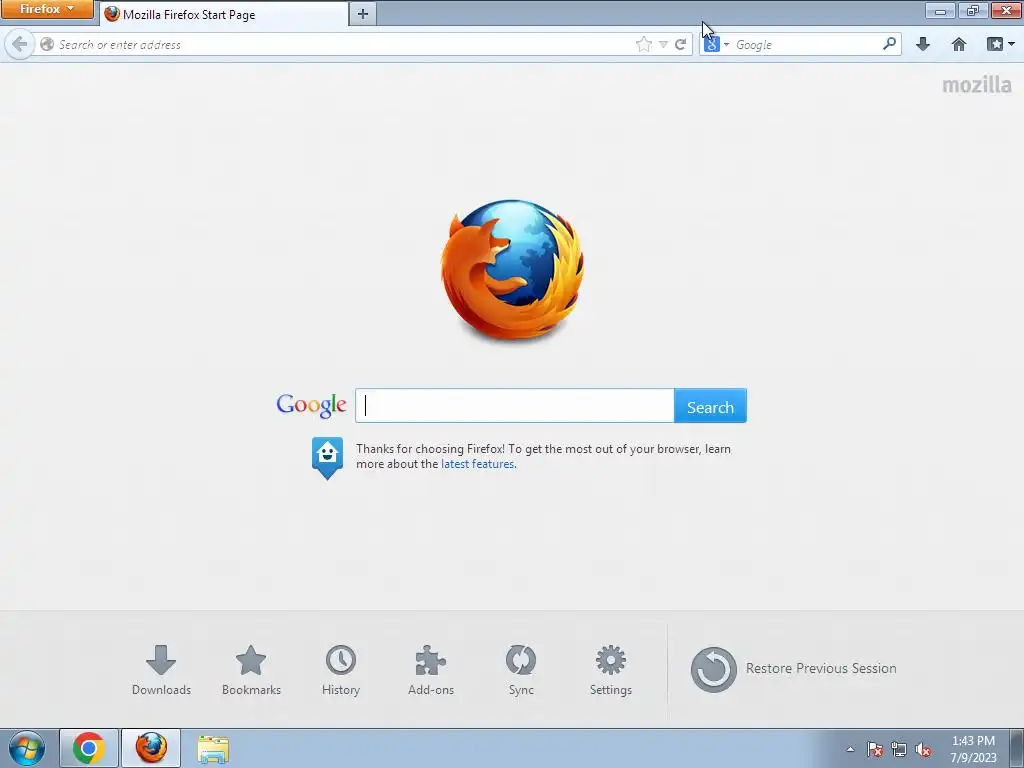The image size is (1024, 768).
Task: Focus the main Google search text field
Action: [x=515, y=406]
